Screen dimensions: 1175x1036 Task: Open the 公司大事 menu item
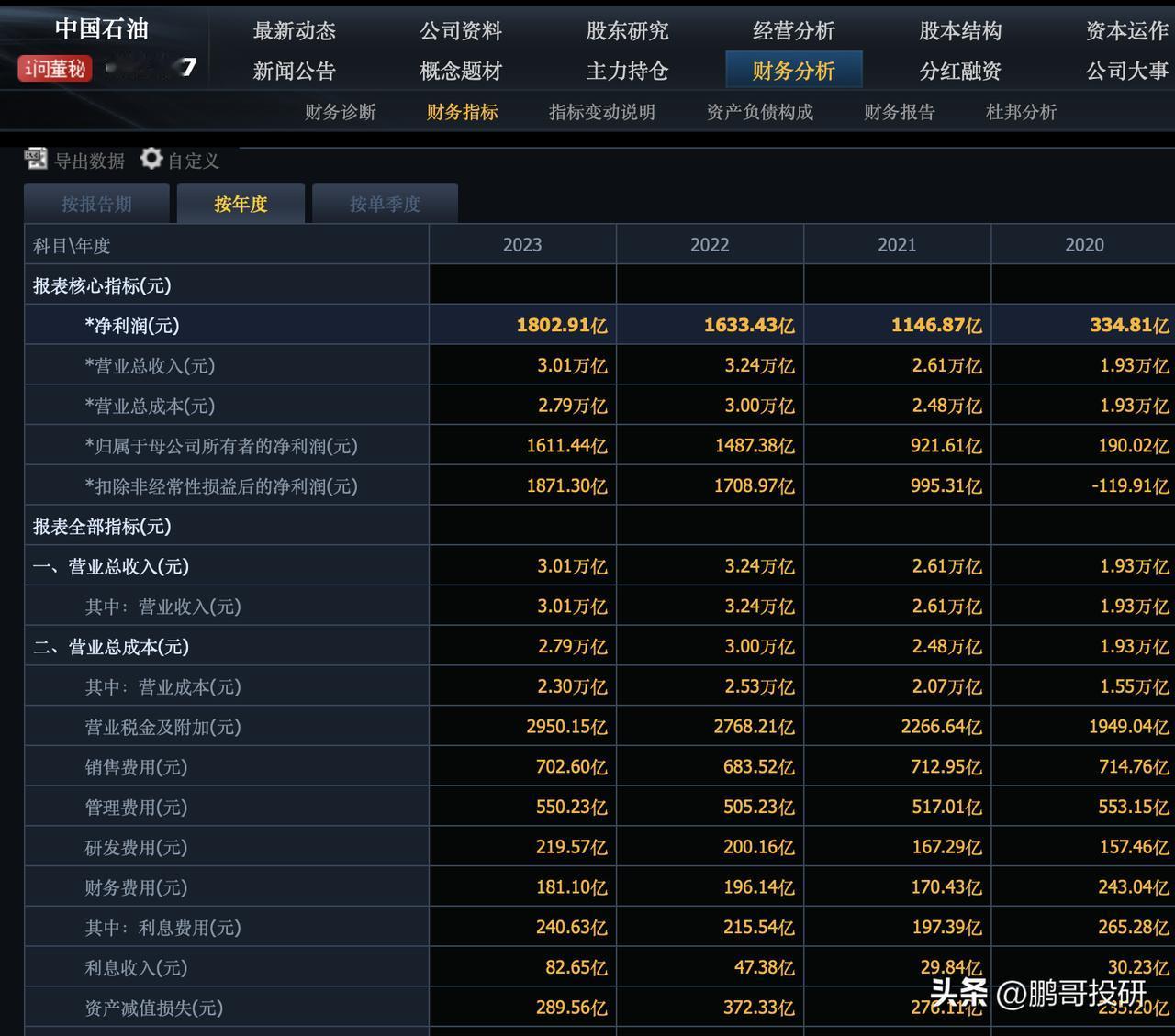1127,71
